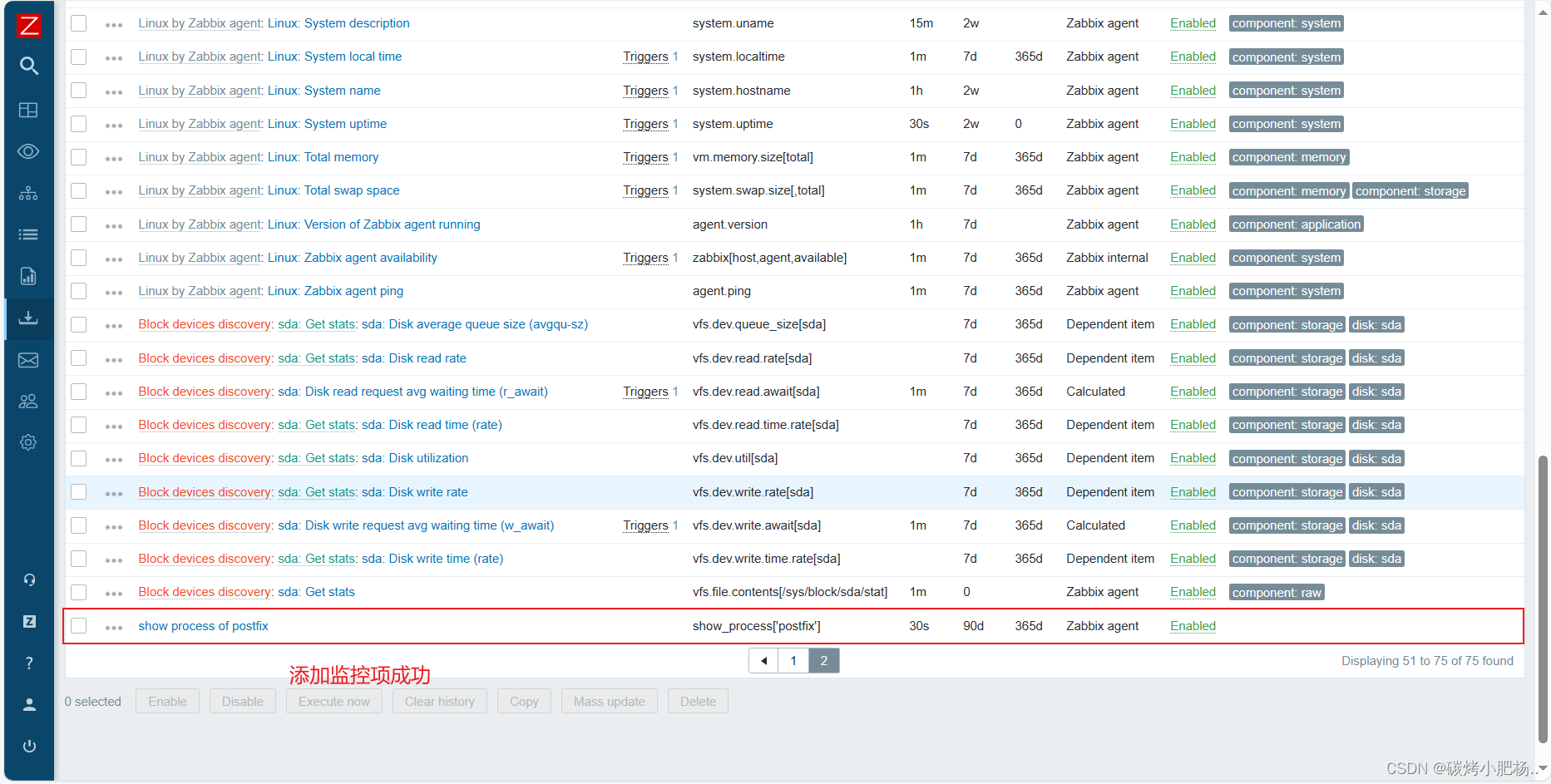This screenshot has height=784, width=1551.
Task: Open Dashboards icon in sidebar
Action: (29, 110)
